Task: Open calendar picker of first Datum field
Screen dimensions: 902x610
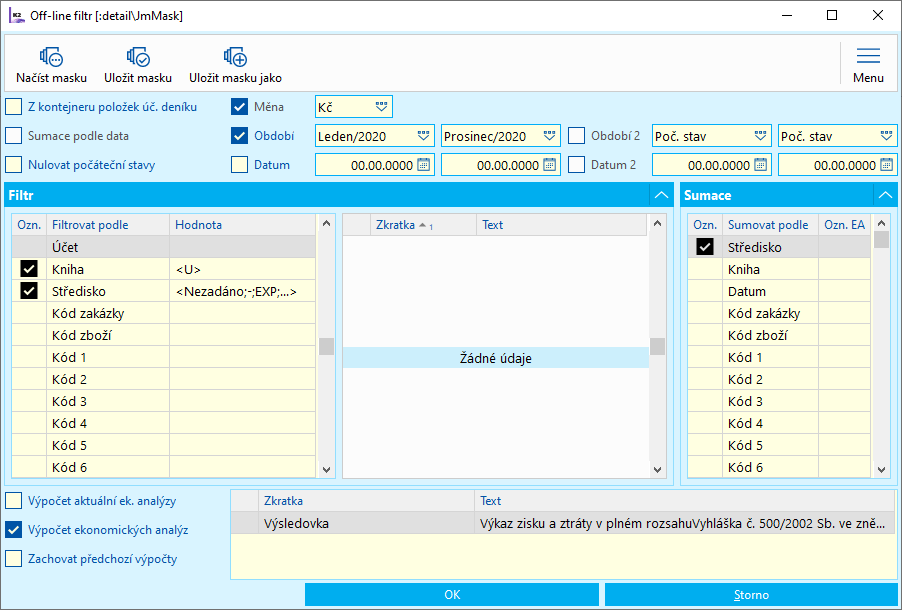Action: tap(423, 165)
